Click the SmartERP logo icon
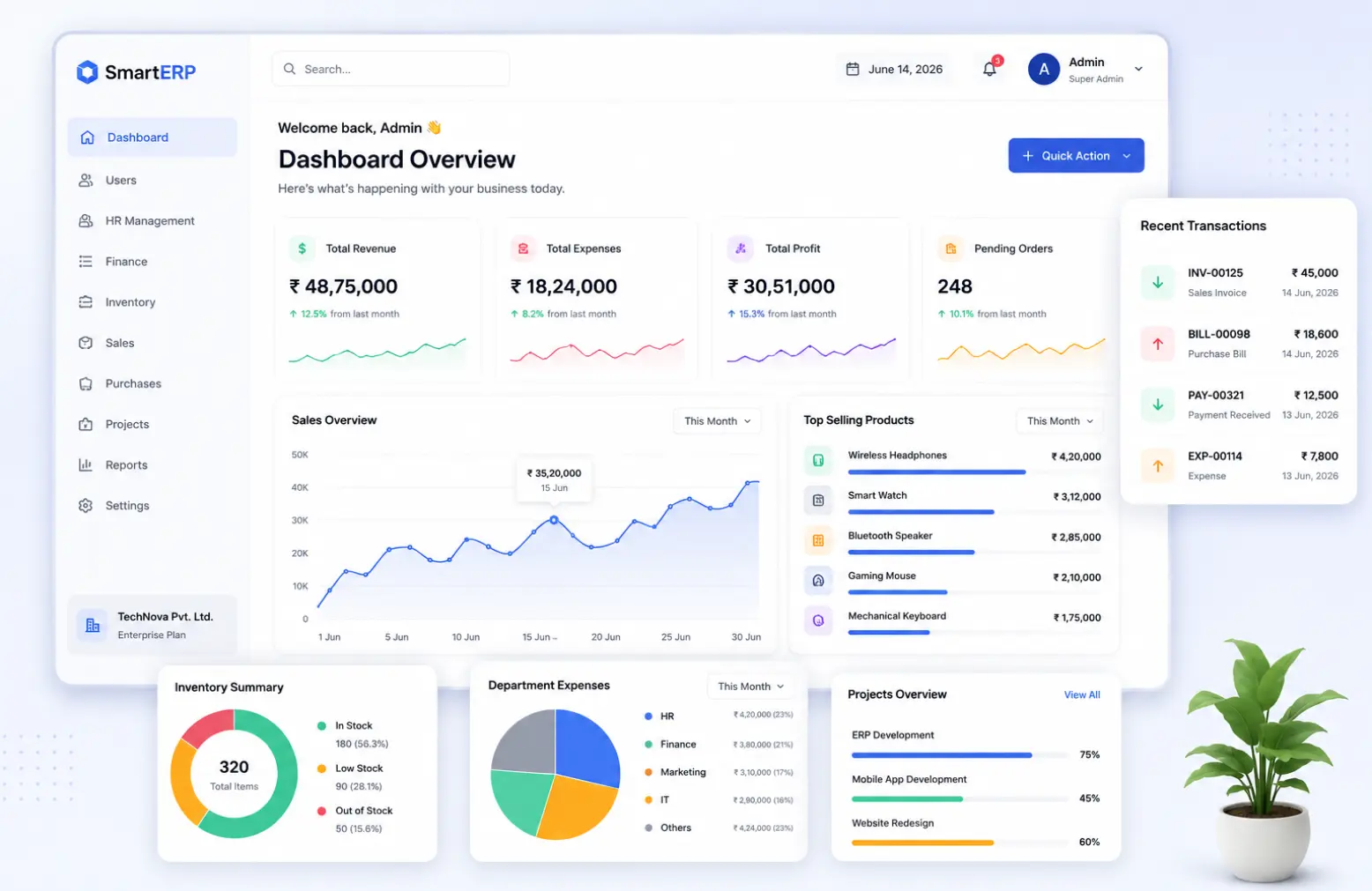The height and width of the screenshot is (891, 1372). coord(87,72)
